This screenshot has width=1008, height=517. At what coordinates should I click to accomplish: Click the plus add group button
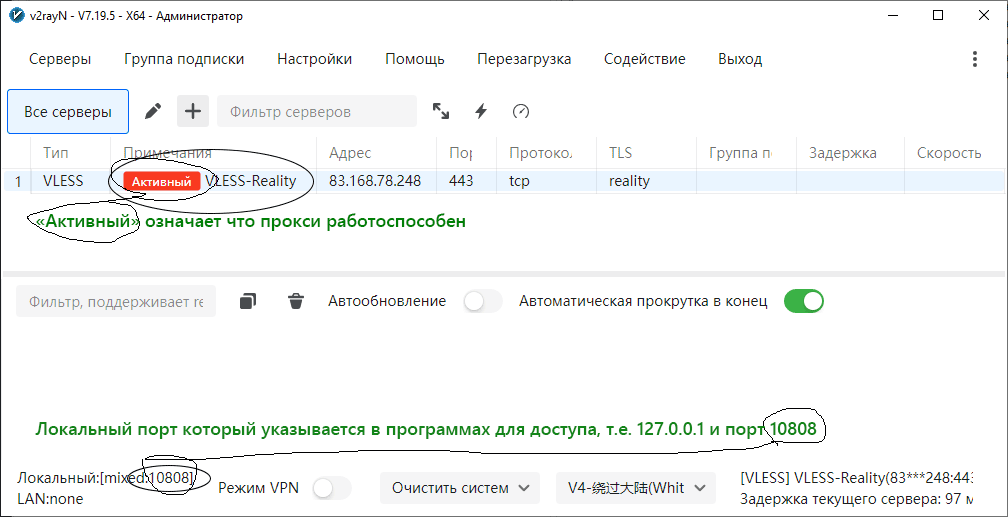(x=193, y=111)
